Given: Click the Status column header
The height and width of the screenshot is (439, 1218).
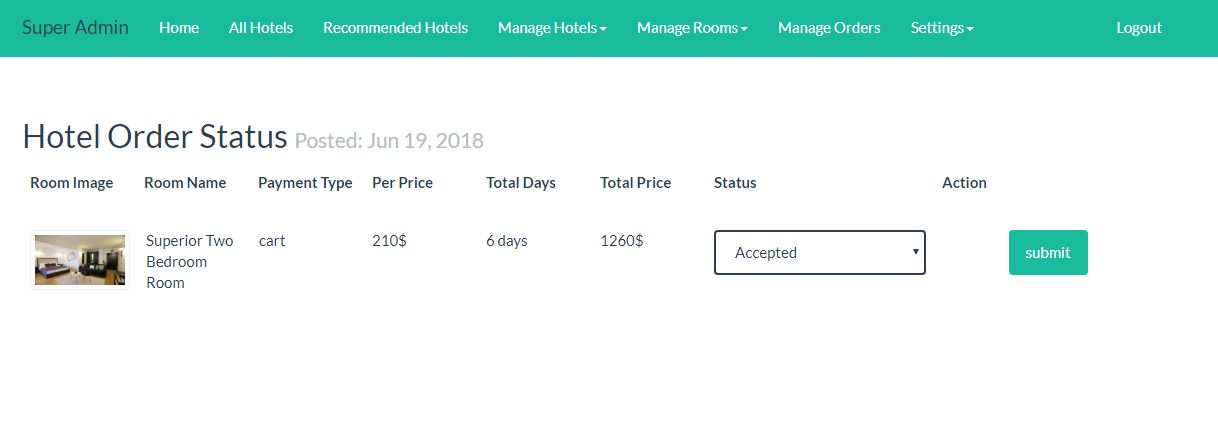Looking at the screenshot, I should tap(735, 183).
